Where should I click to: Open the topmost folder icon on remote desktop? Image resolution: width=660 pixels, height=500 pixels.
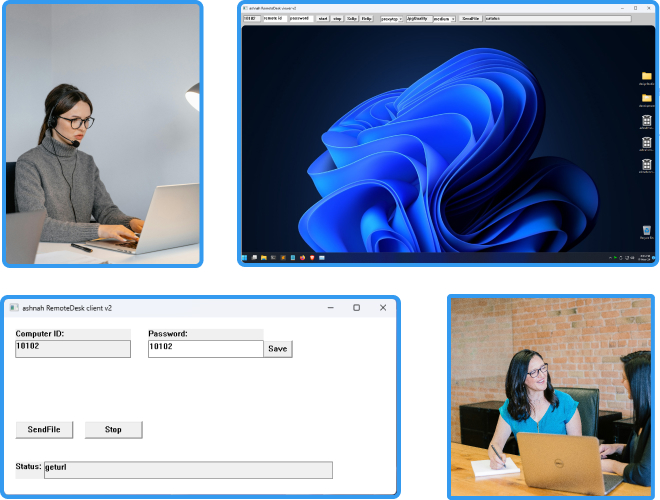(x=647, y=76)
